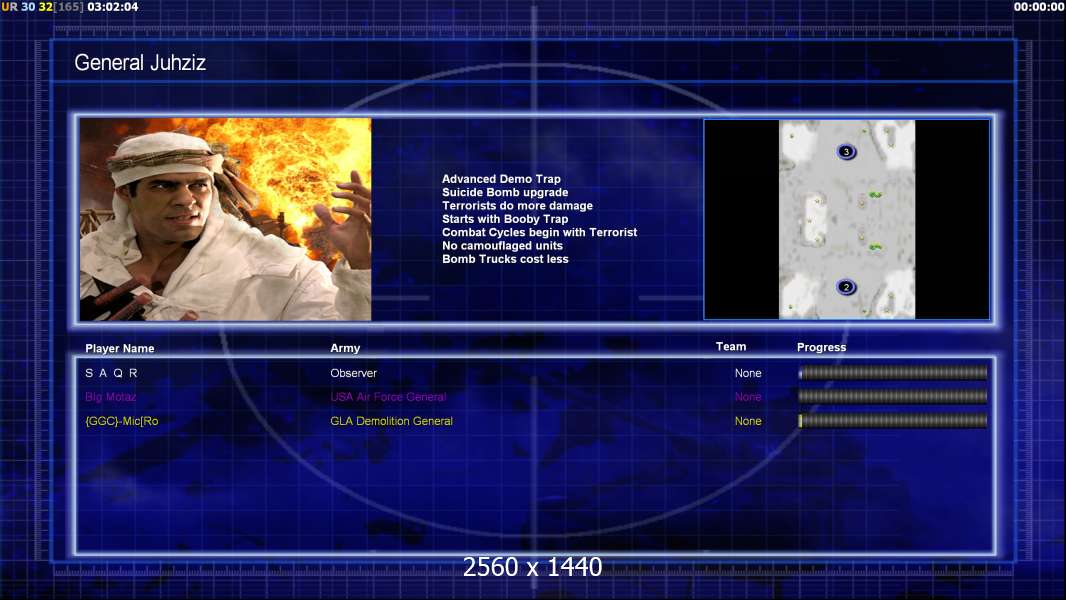
Task: Click start position marker 2 on minimap
Action: tap(846, 287)
